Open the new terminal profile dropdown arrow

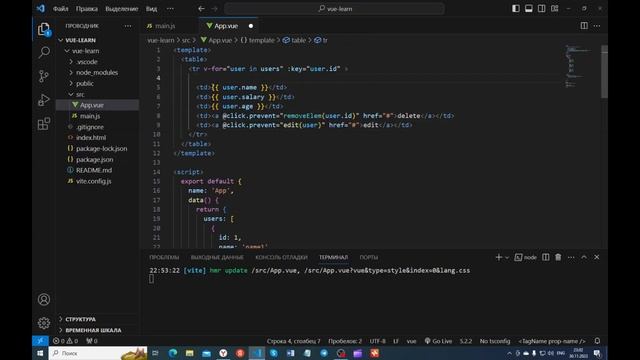click(507, 258)
